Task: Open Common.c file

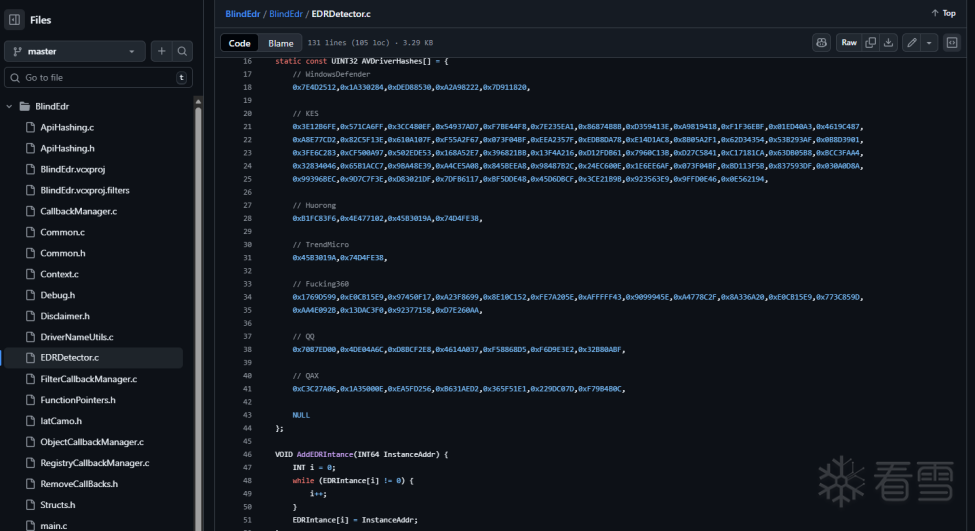Action: click(x=62, y=232)
